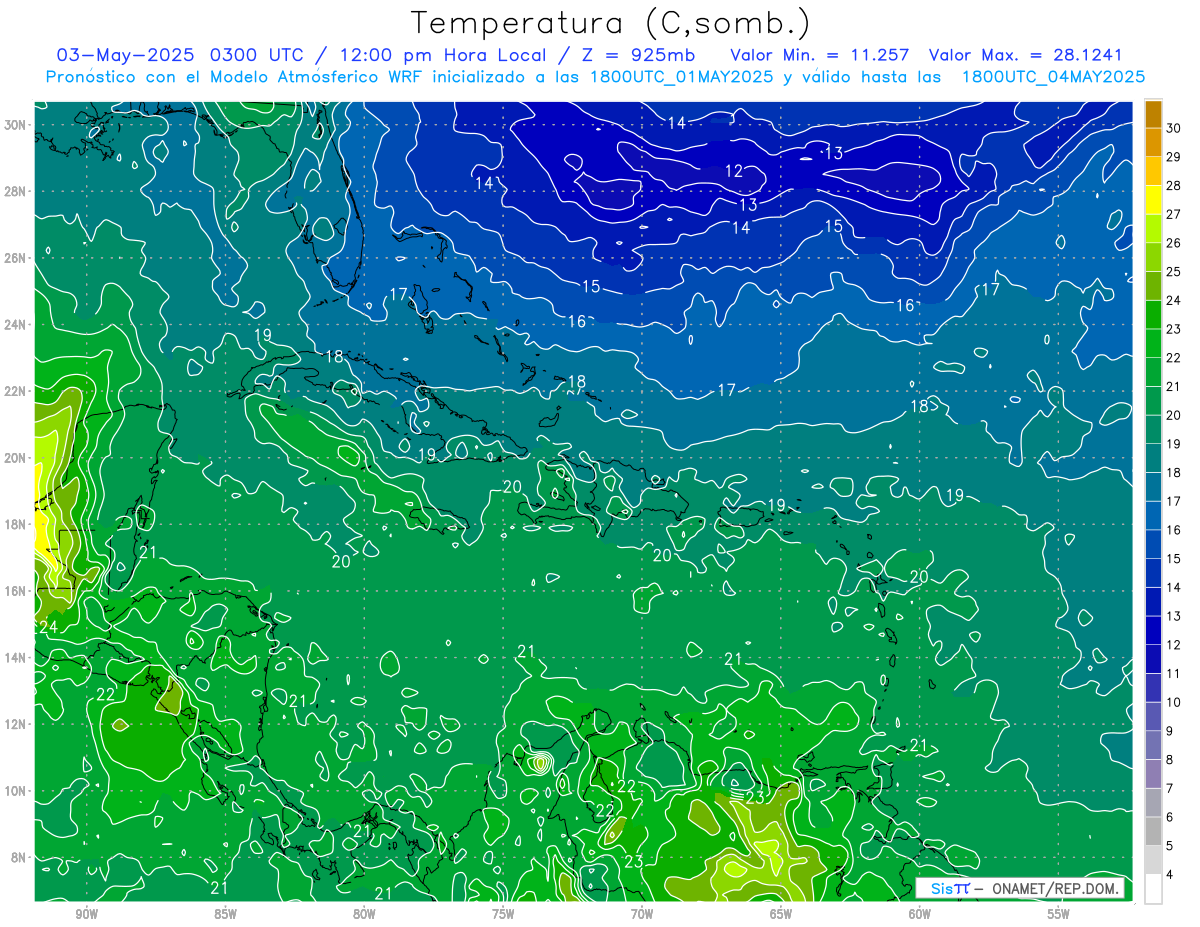Click the "80W" longitude axis label

click(364, 913)
